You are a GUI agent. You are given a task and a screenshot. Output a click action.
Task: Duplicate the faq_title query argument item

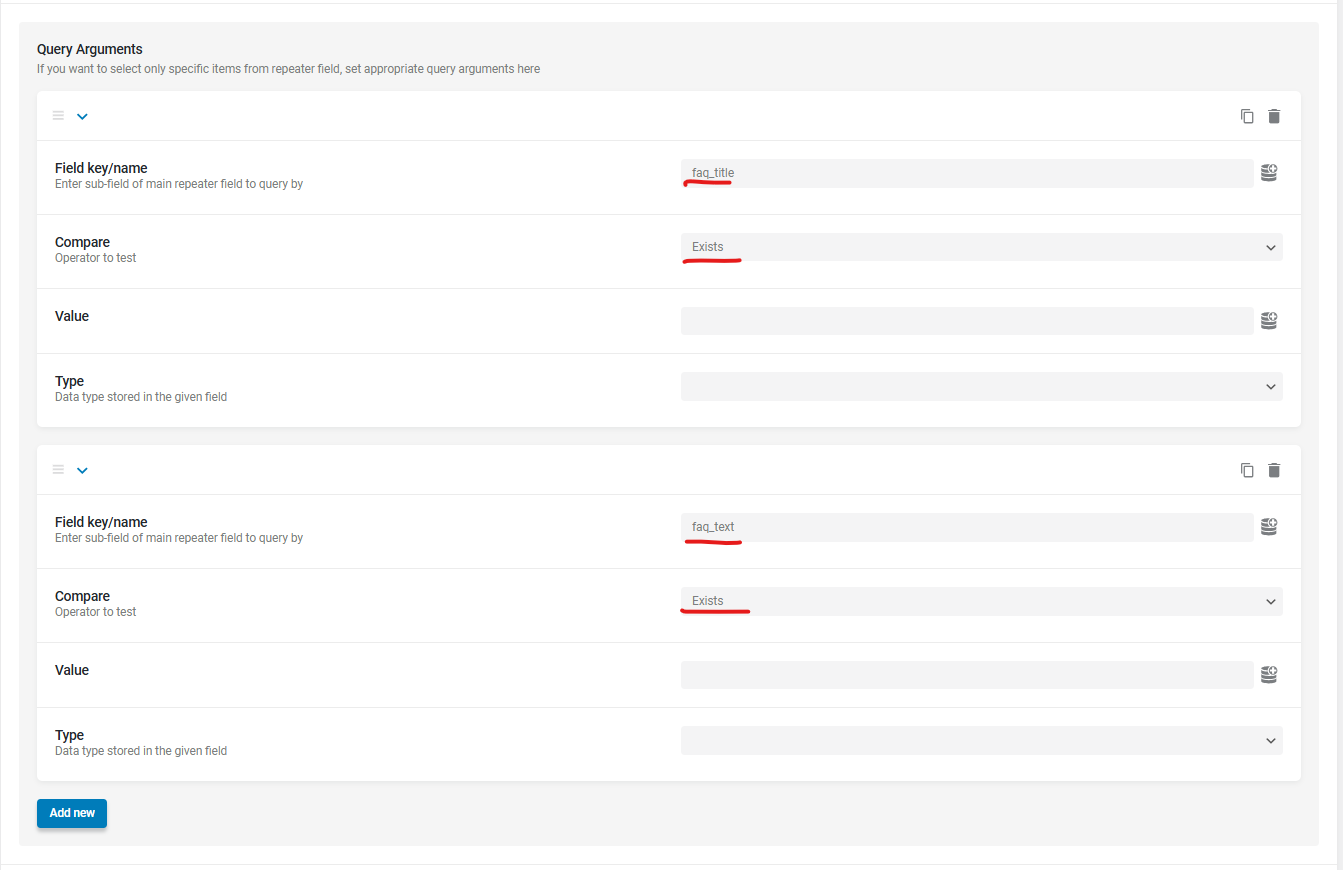[x=1247, y=116]
